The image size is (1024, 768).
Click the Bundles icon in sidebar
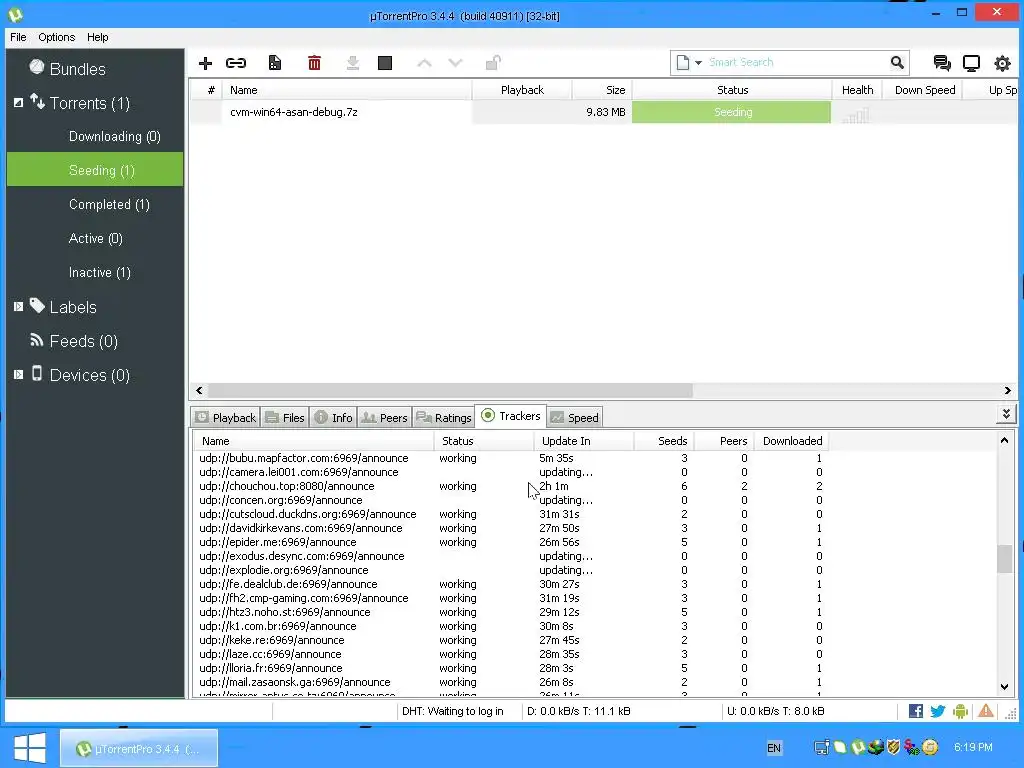(x=37, y=67)
